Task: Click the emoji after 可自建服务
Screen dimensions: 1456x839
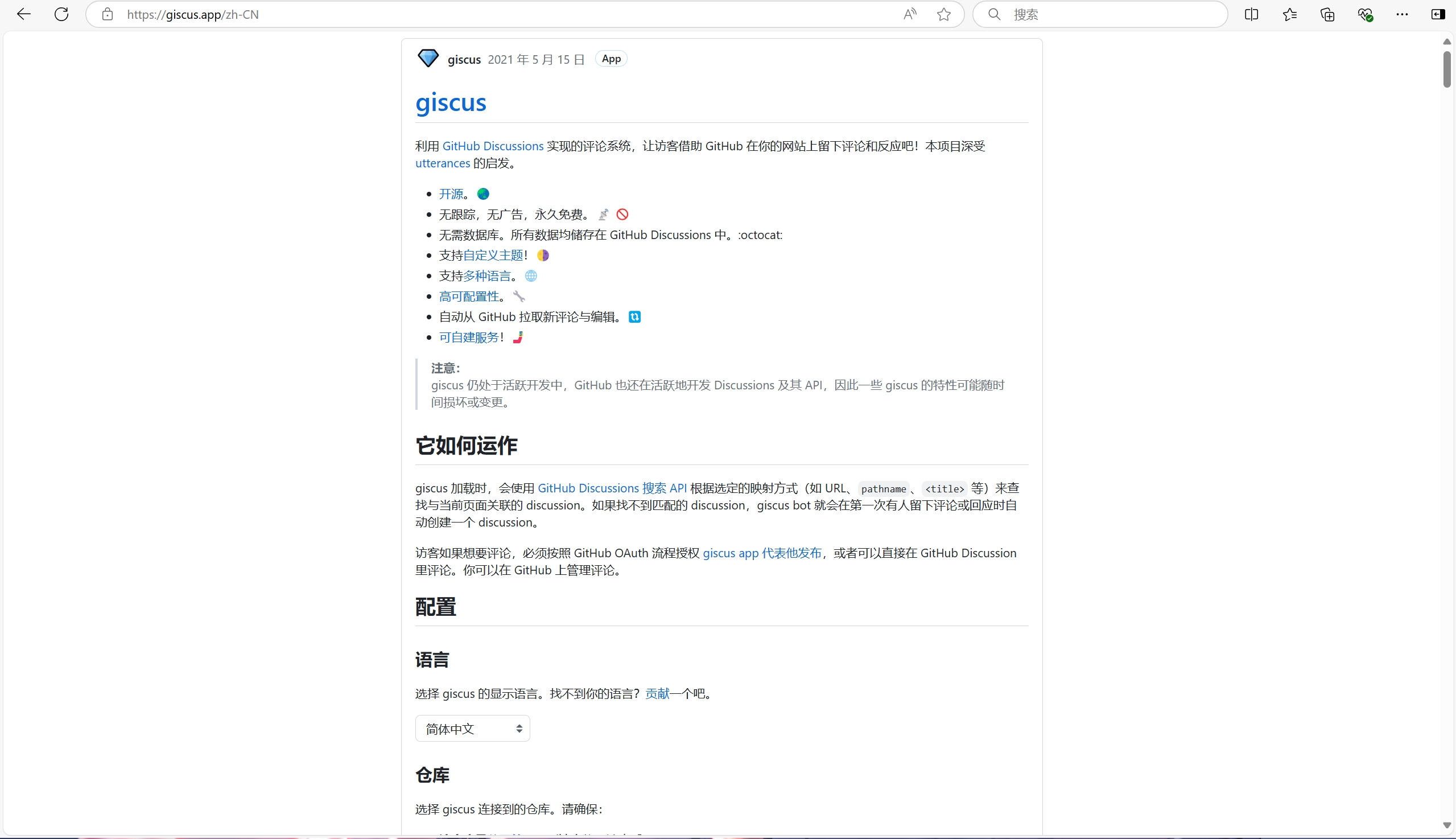Action: pyautogui.click(x=518, y=338)
